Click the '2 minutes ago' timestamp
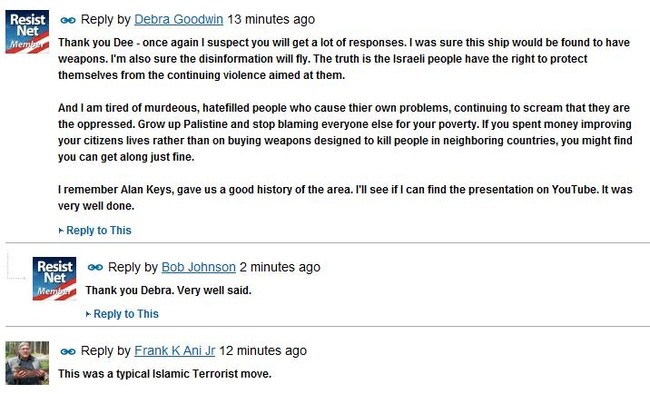Image resolution: width=650 pixels, height=394 pixels. click(x=280, y=267)
